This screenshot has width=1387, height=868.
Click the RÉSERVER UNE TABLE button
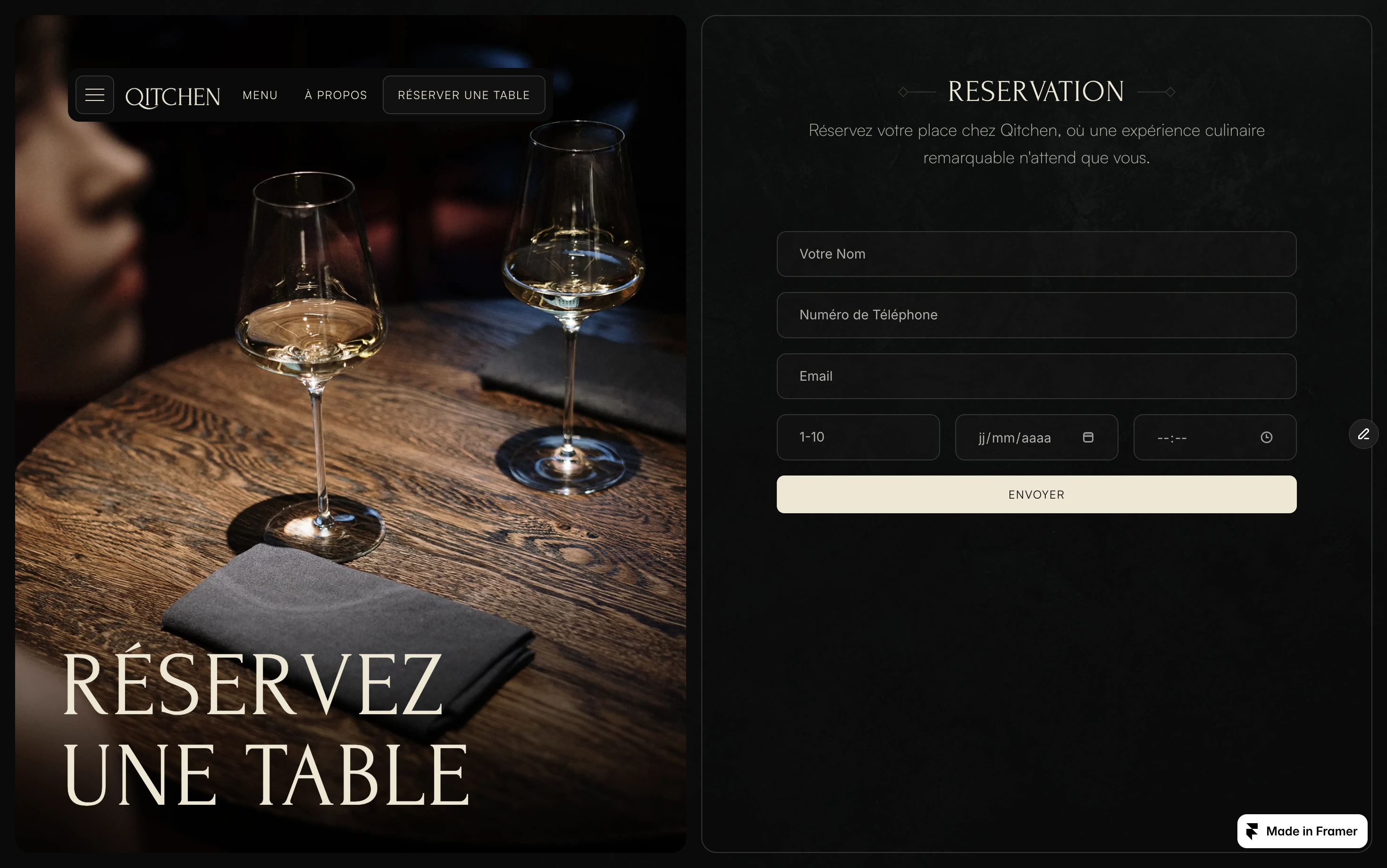coord(463,95)
